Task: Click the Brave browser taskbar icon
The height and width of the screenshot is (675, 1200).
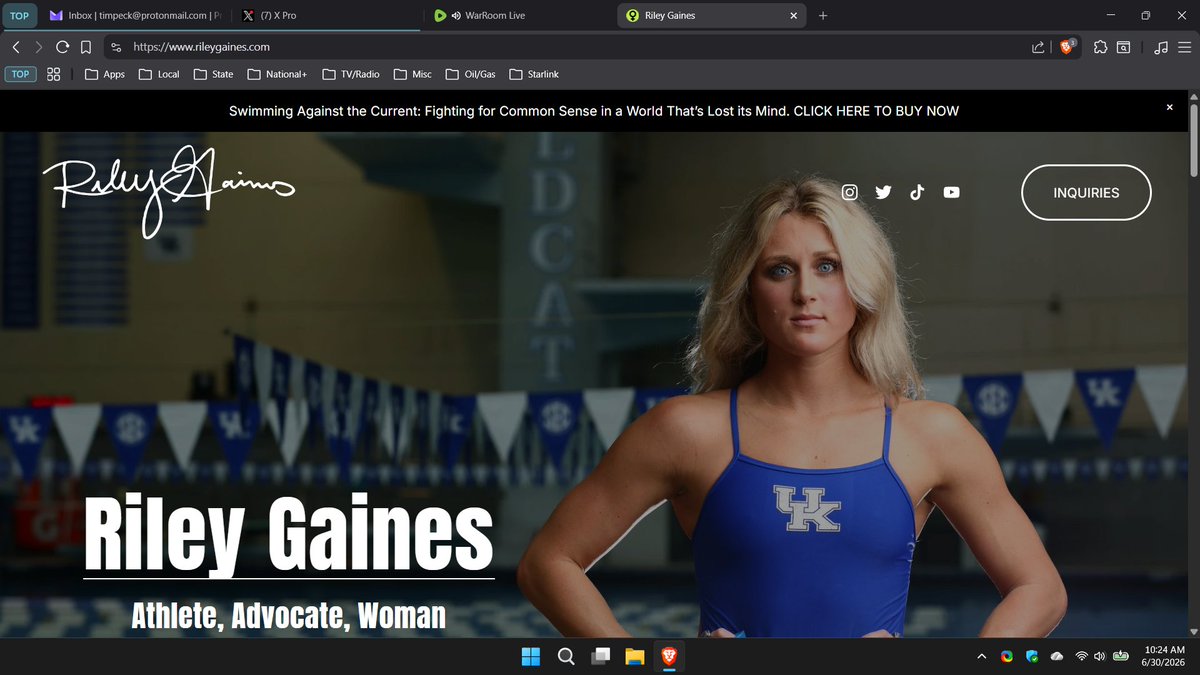Action: pos(668,655)
